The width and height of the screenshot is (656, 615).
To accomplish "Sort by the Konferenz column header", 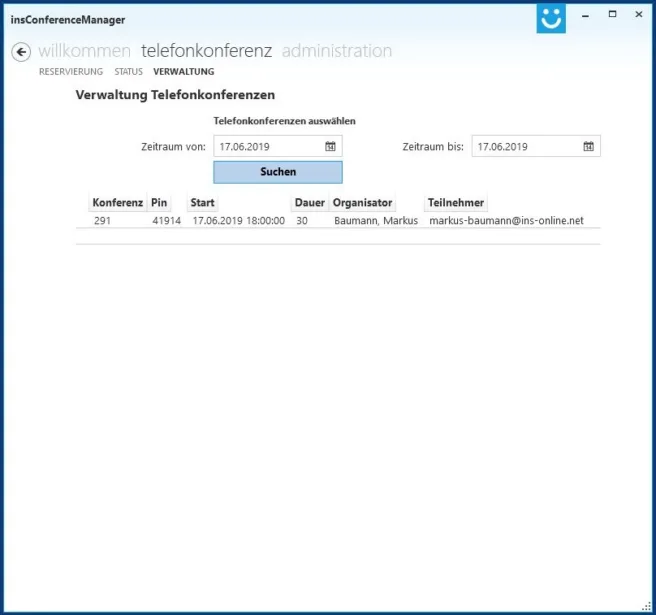I will (x=118, y=202).
